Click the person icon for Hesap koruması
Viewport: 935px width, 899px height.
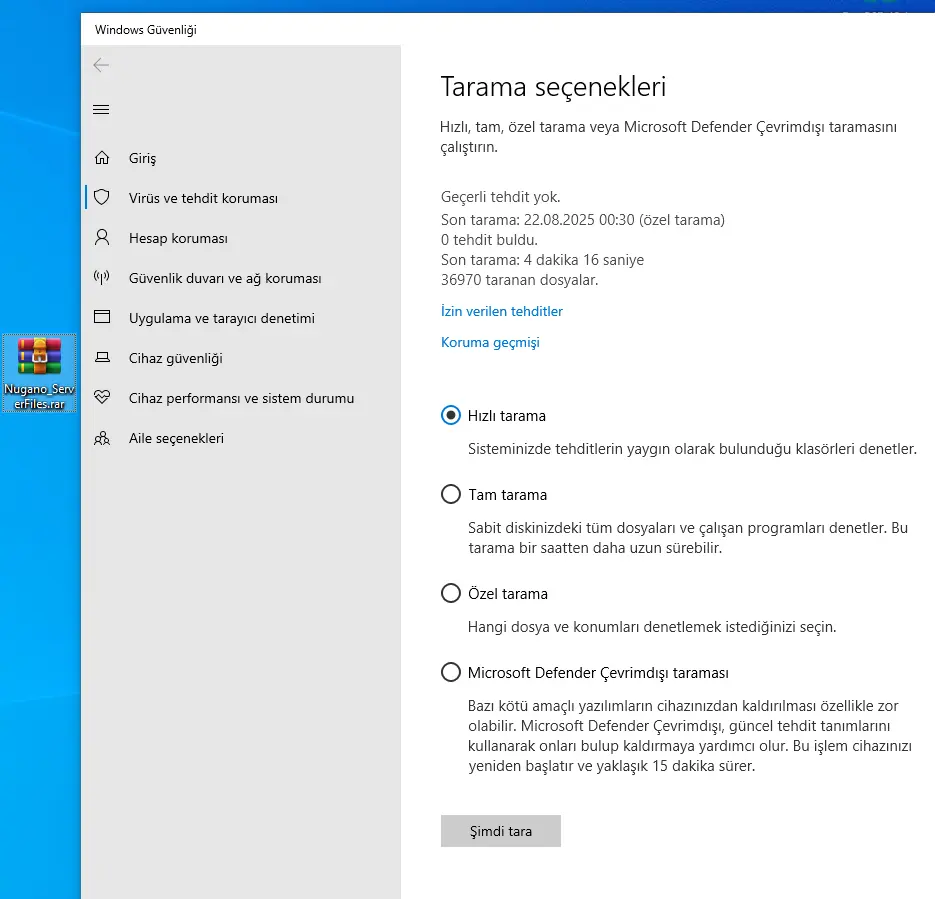(x=102, y=237)
